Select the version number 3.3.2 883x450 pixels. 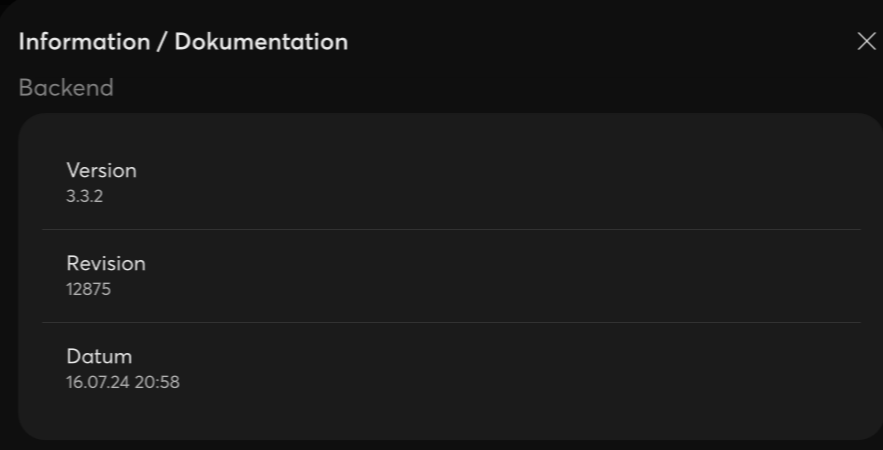(84, 196)
